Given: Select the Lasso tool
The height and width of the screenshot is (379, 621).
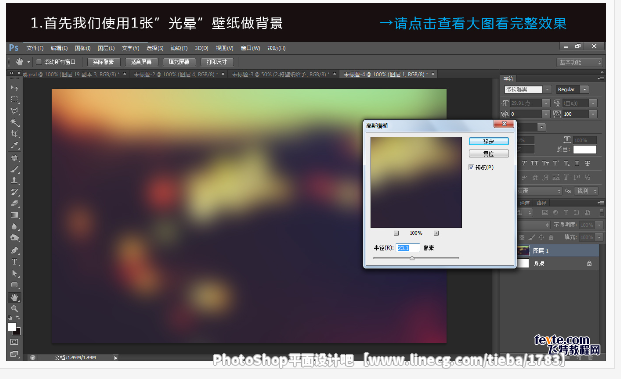Looking at the screenshot, I should (x=14, y=110).
